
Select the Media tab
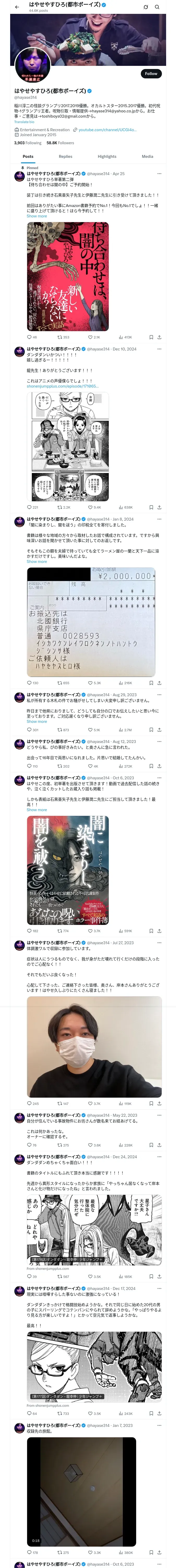pyautogui.click(x=148, y=157)
